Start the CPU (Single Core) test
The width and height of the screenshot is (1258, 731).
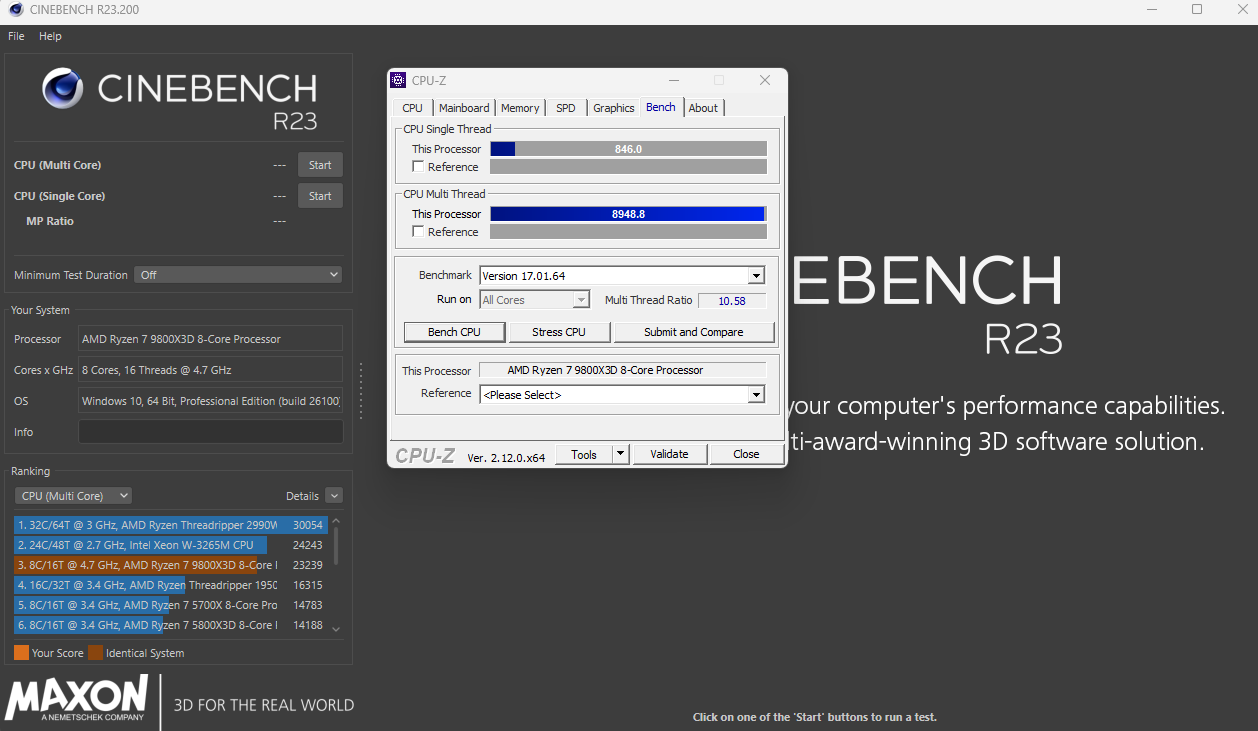320,196
